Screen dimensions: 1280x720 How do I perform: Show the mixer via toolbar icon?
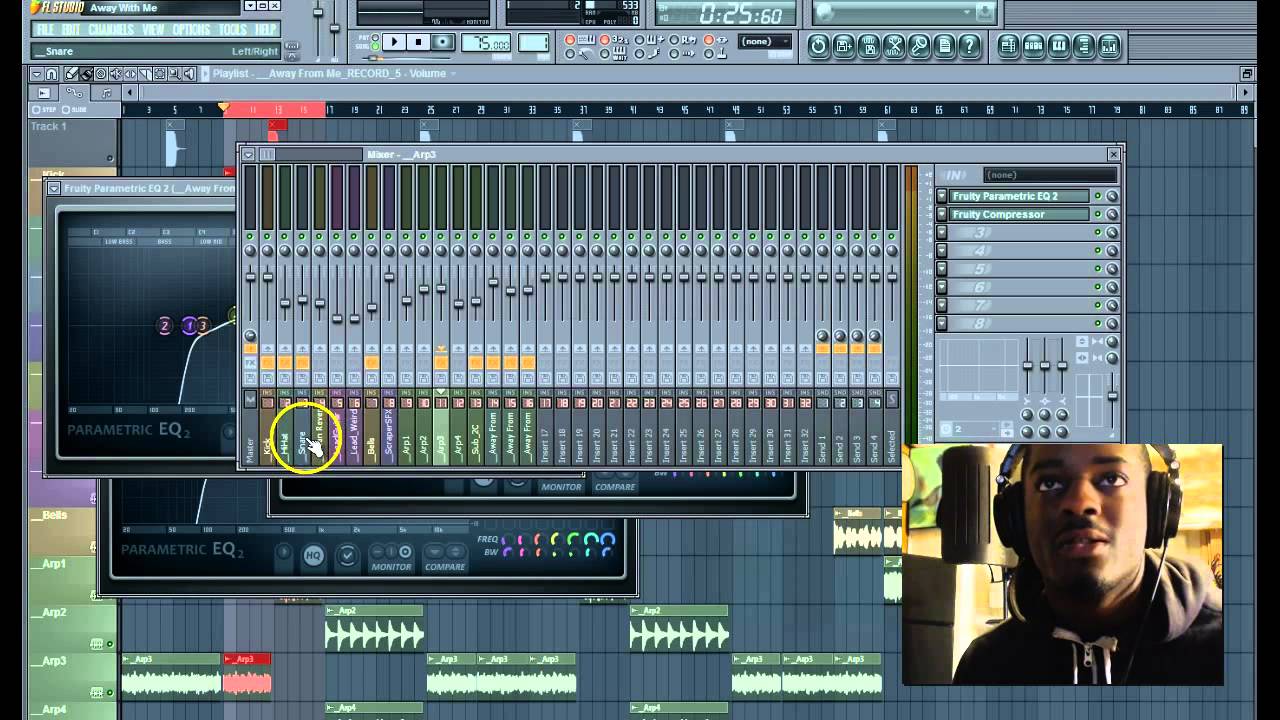coord(1109,46)
